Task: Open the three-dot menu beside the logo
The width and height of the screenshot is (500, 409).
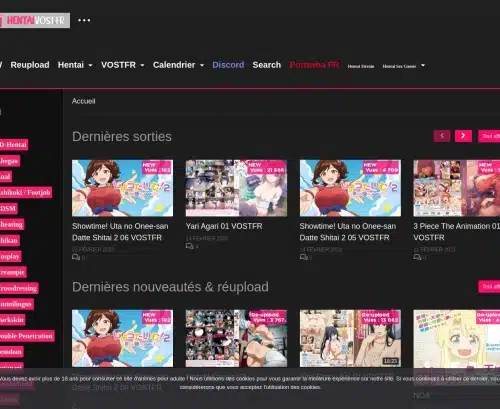Action: pyautogui.click(x=84, y=20)
